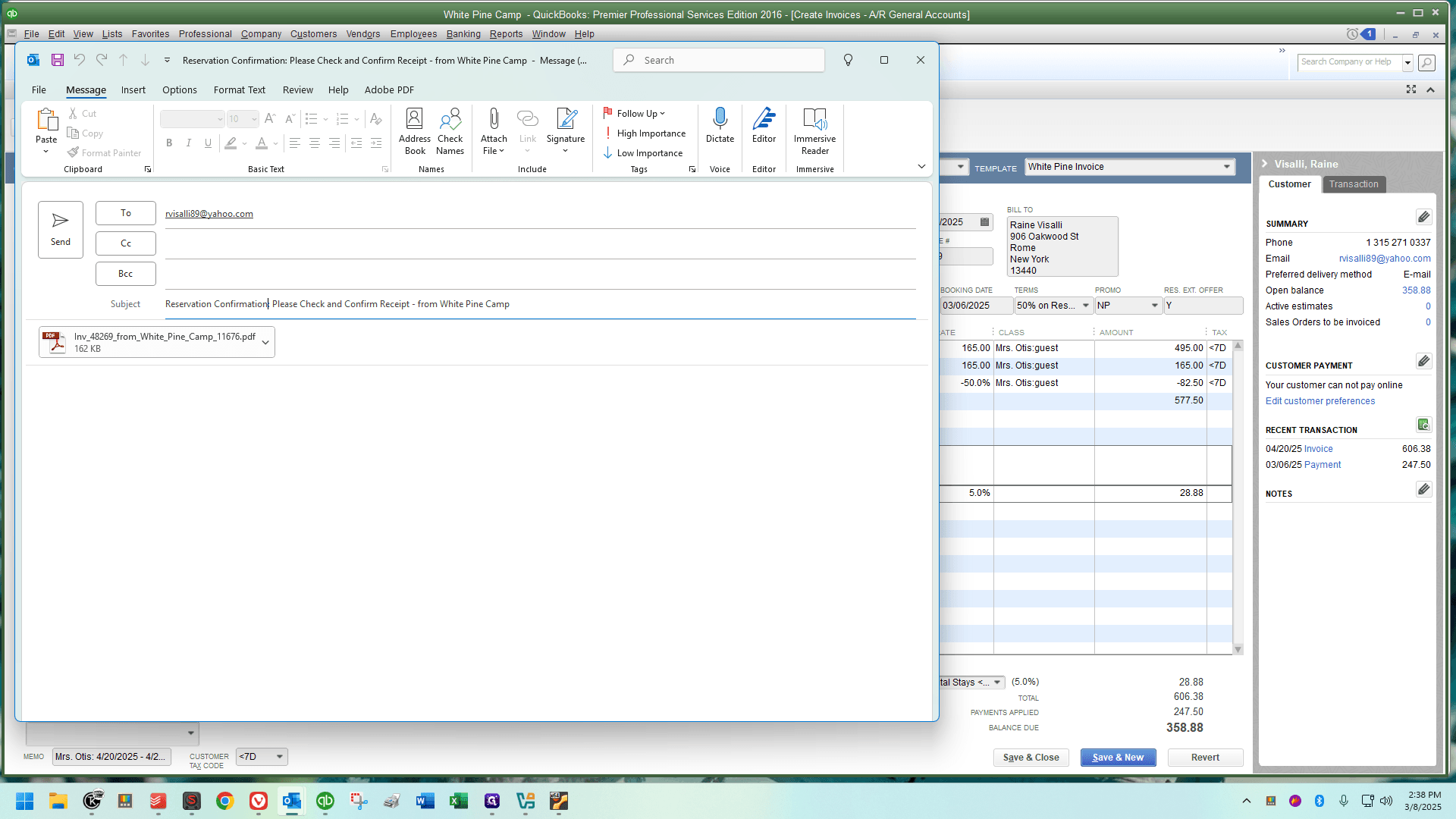Center text in the message
The width and height of the screenshot is (1456, 819).
tap(315, 143)
